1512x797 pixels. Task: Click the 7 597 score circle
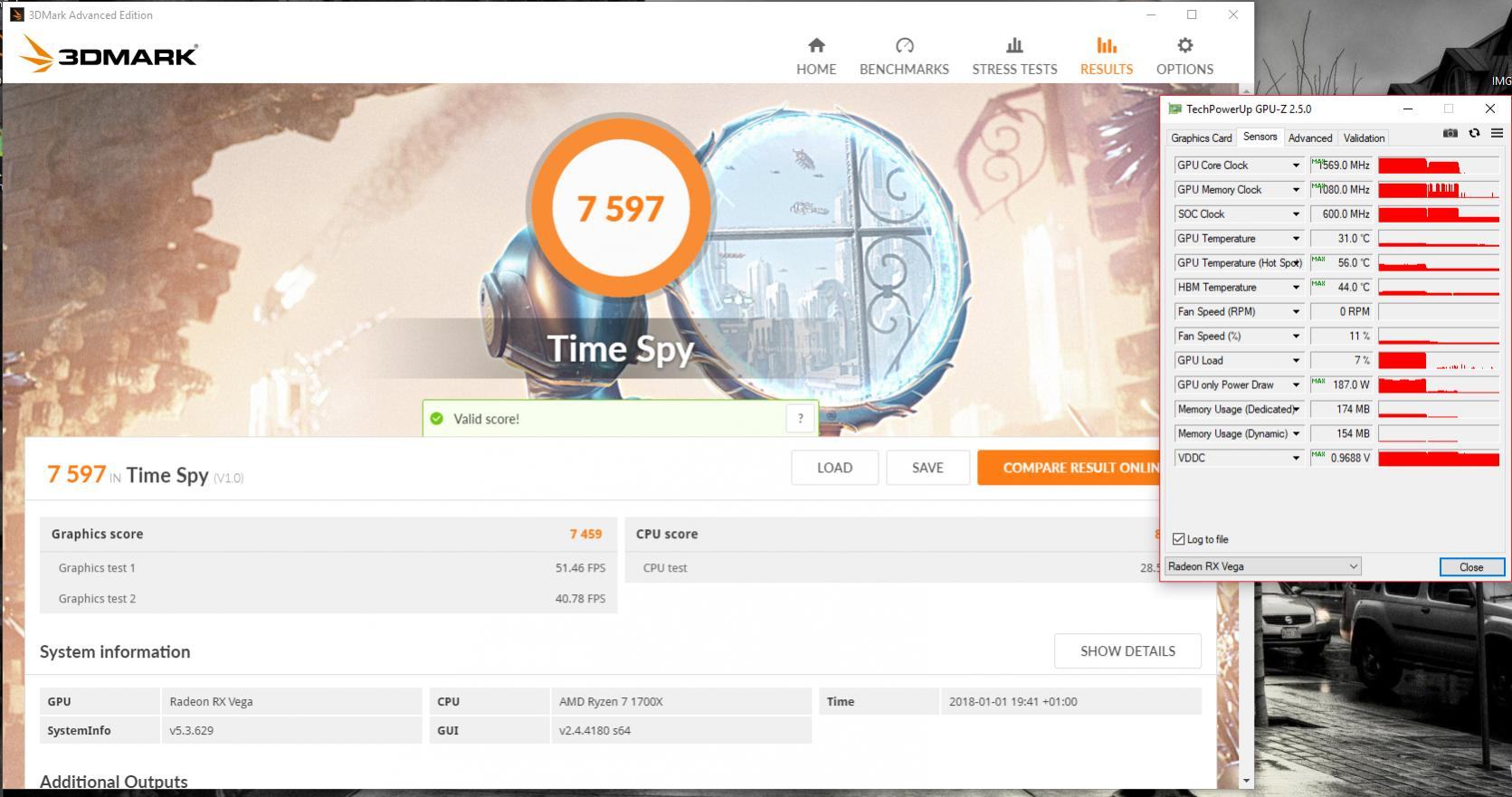pos(621,207)
